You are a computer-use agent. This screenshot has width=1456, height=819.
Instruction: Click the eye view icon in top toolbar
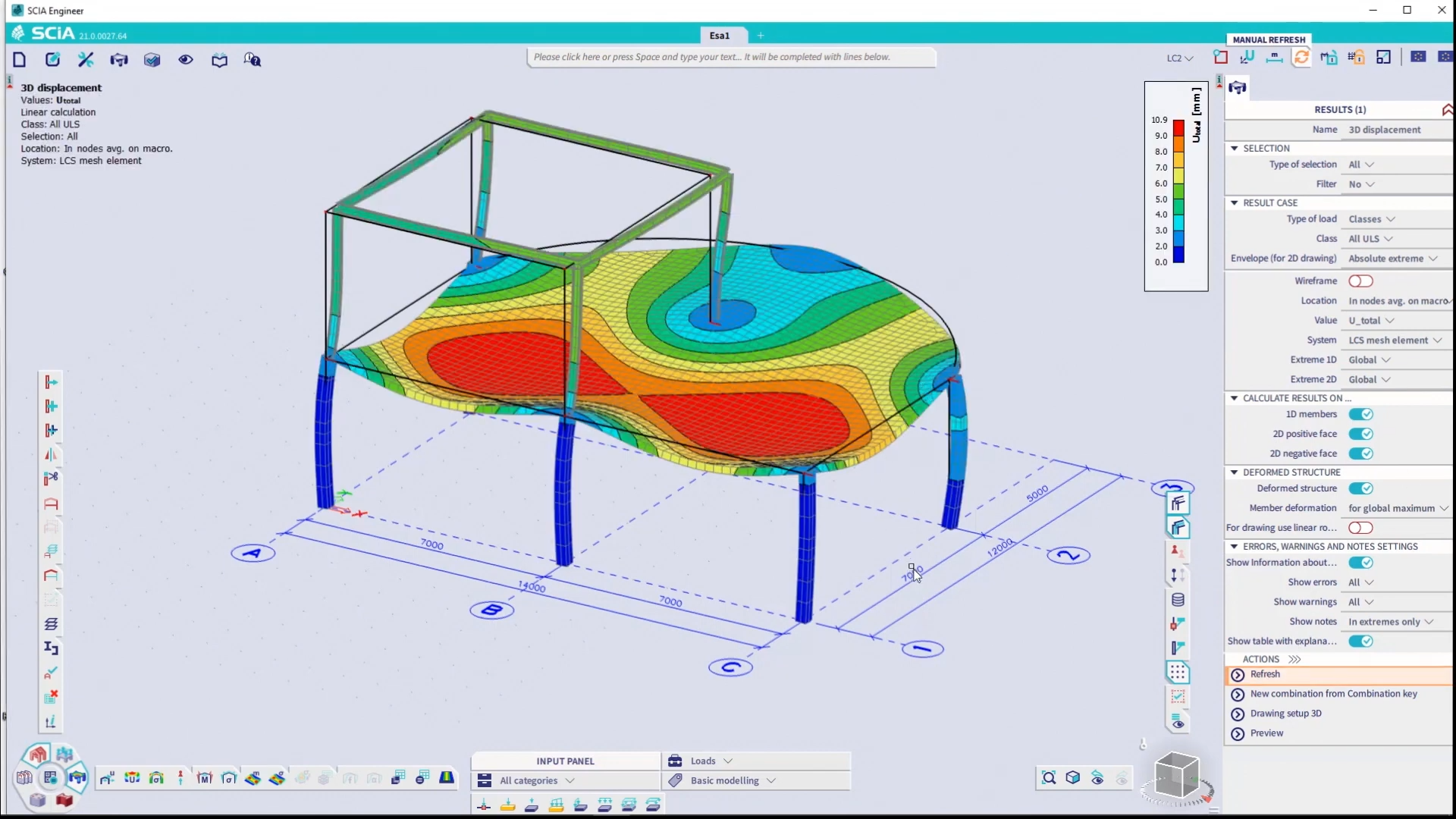pyautogui.click(x=186, y=60)
